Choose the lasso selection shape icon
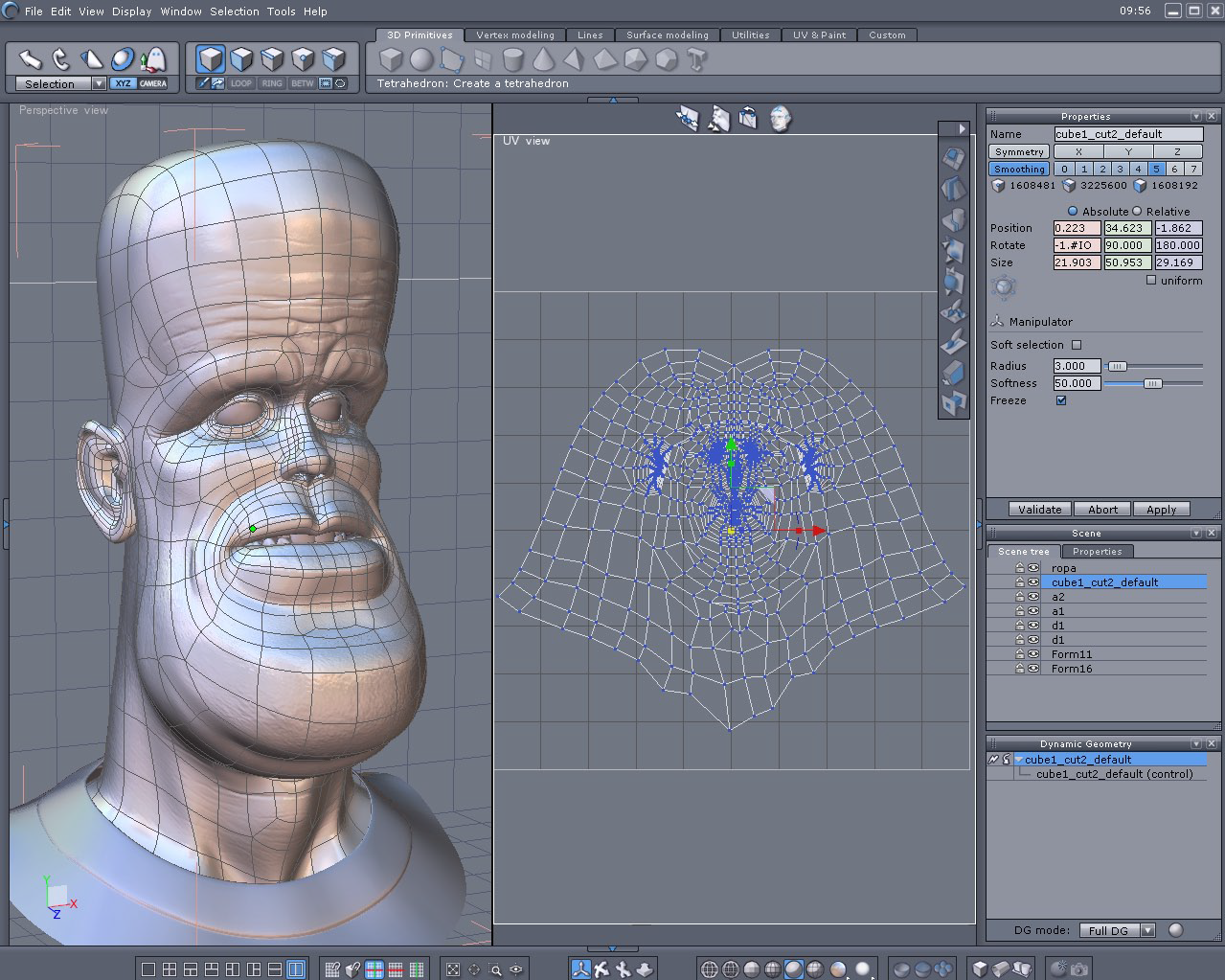 pyautogui.click(x=340, y=83)
